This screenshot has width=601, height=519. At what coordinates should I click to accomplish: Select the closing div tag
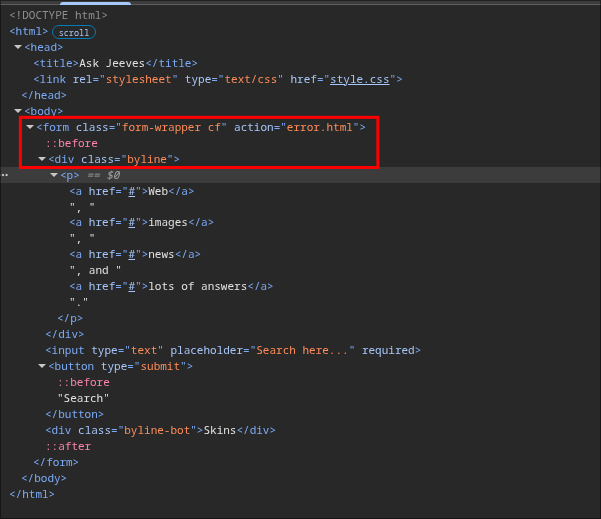(x=65, y=334)
